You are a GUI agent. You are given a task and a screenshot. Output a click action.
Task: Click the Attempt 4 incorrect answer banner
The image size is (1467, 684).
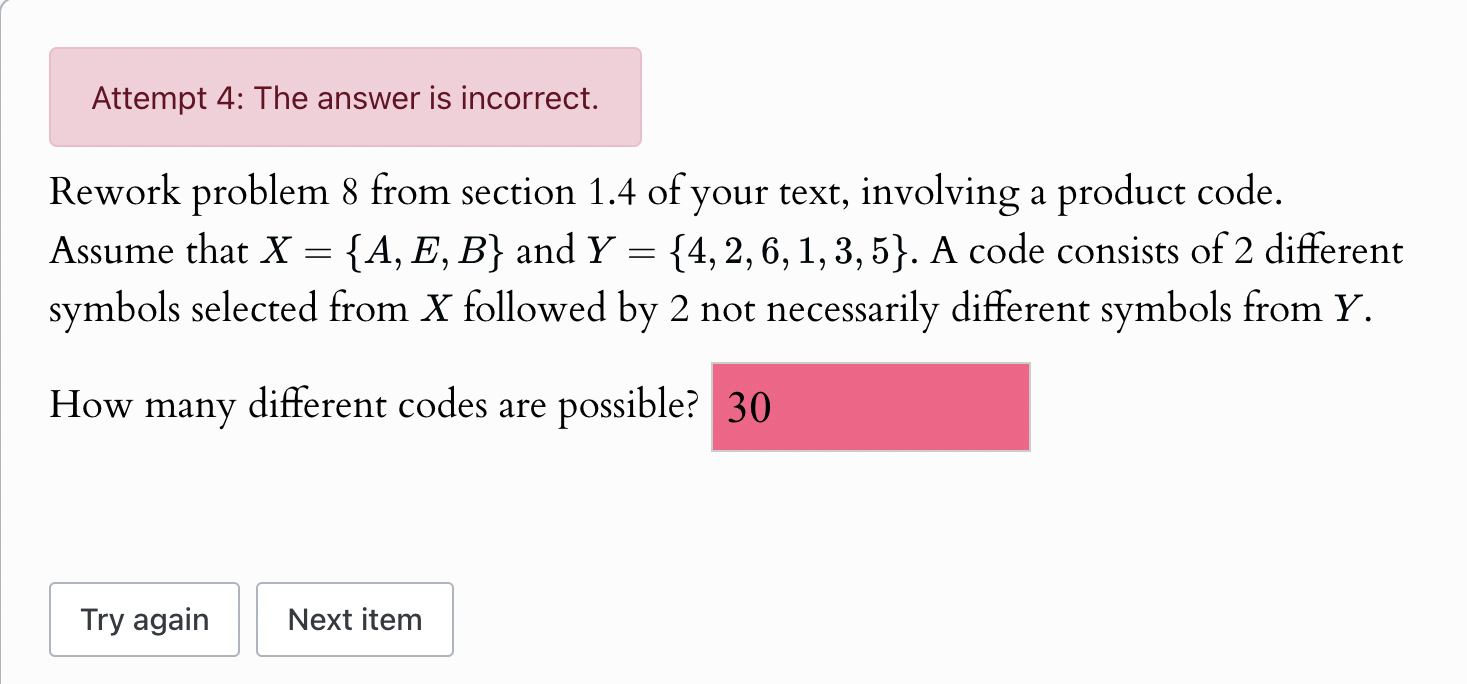(x=345, y=97)
